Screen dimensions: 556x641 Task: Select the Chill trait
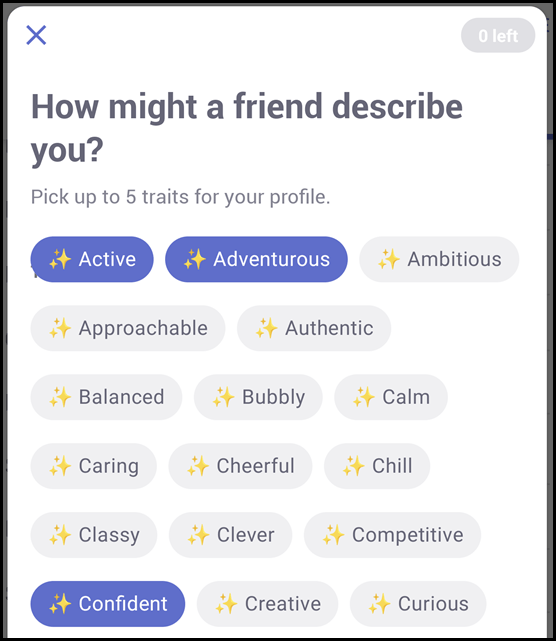coord(377,466)
